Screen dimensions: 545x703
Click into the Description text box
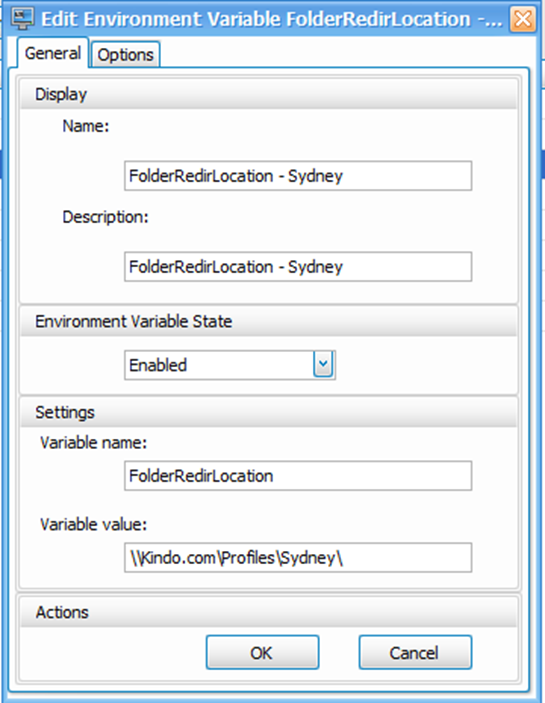pos(298,267)
